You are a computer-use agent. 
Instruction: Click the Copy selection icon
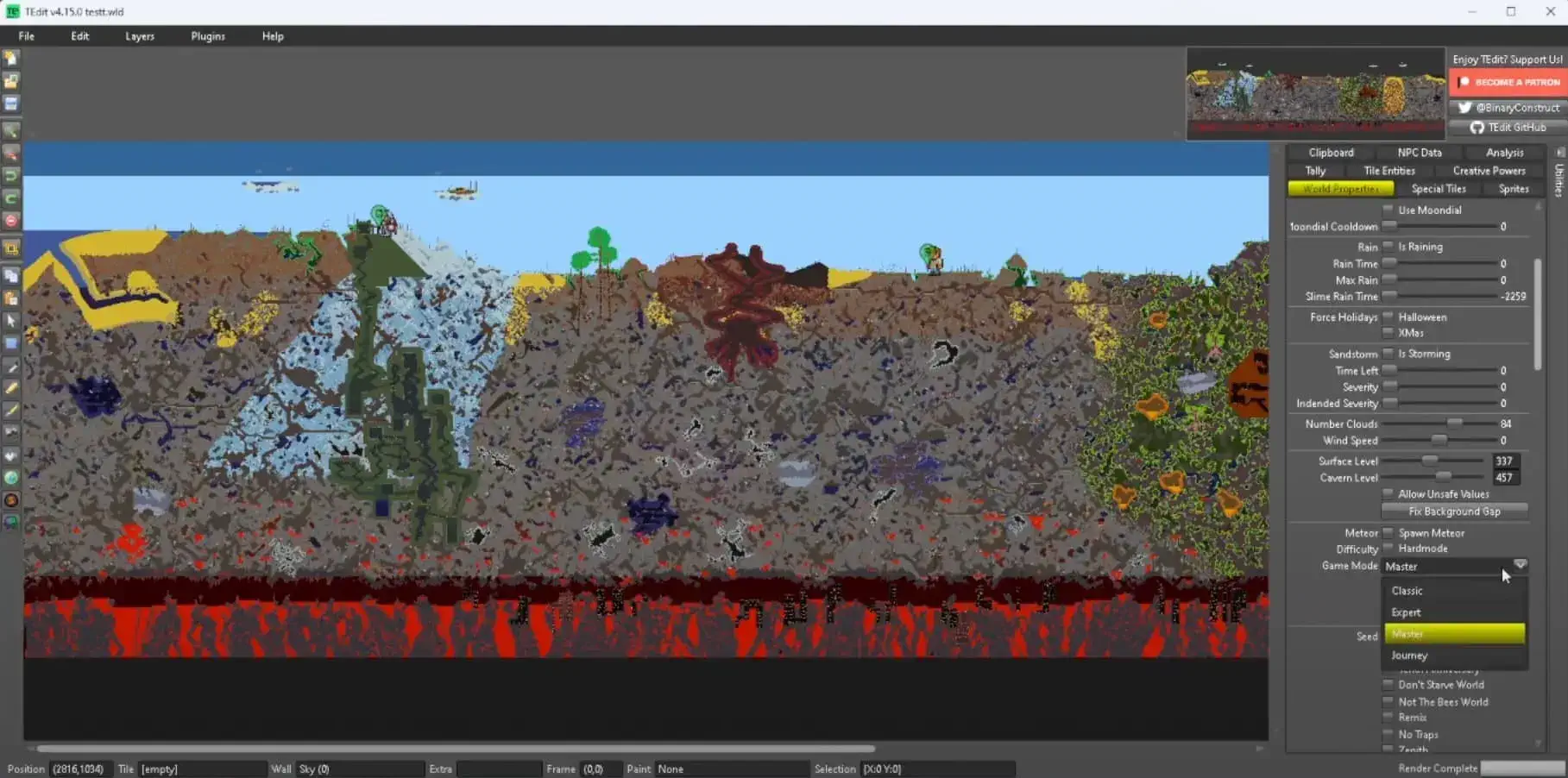pyautogui.click(x=11, y=276)
